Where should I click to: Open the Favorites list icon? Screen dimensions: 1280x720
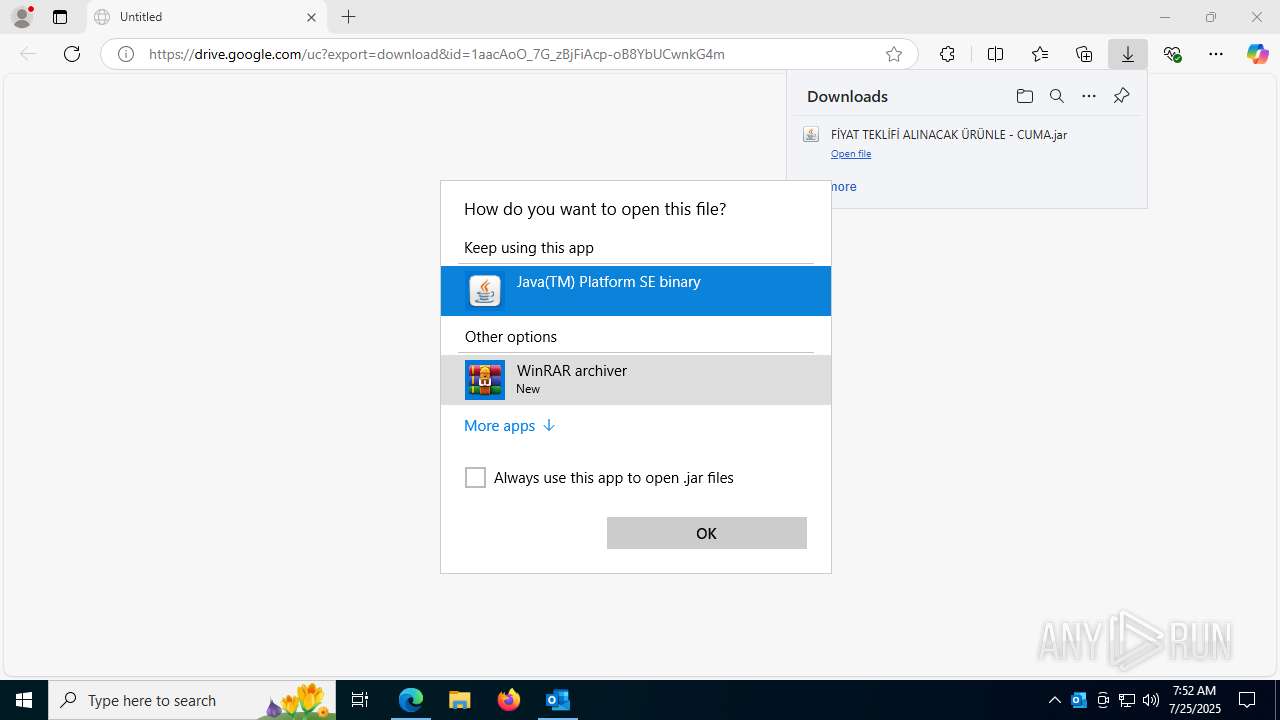[1040, 54]
